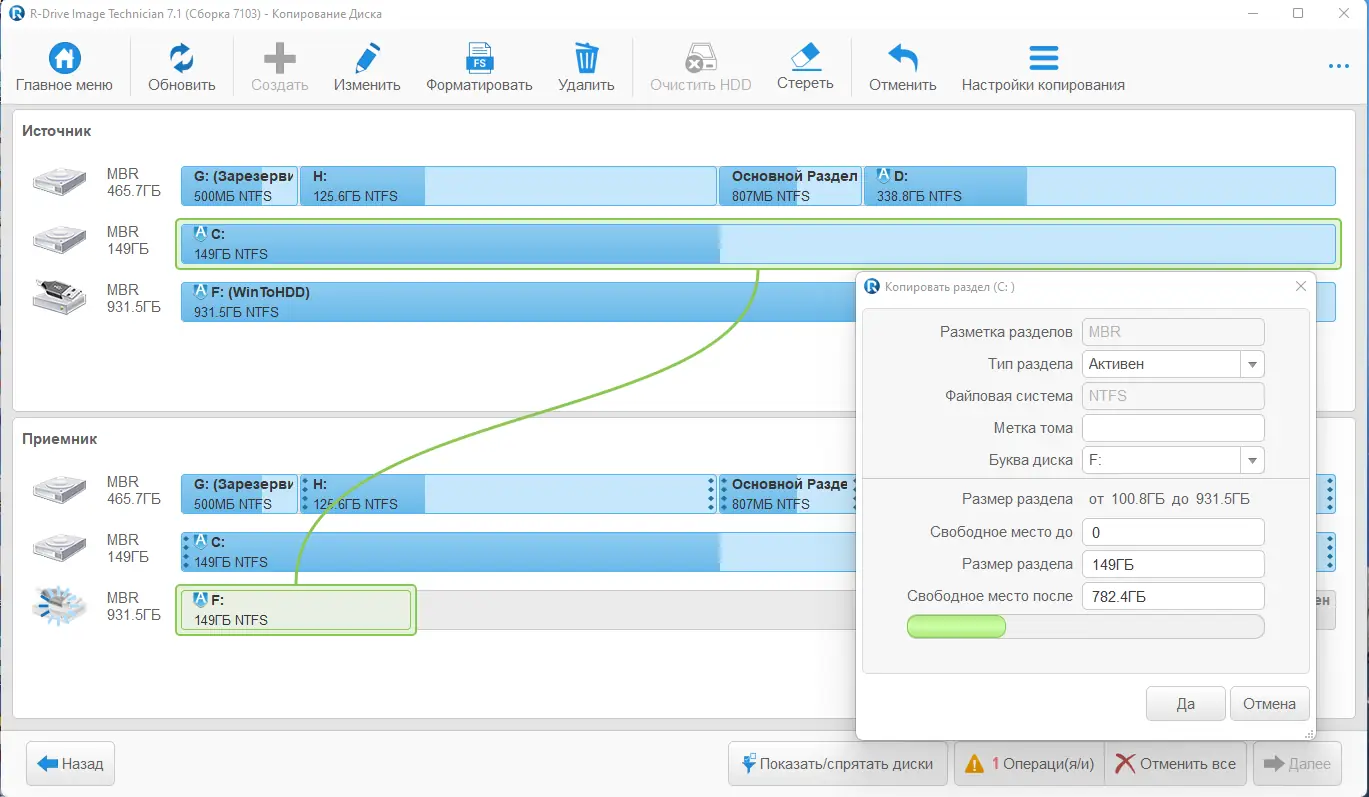Click the Далее button

1298,764
